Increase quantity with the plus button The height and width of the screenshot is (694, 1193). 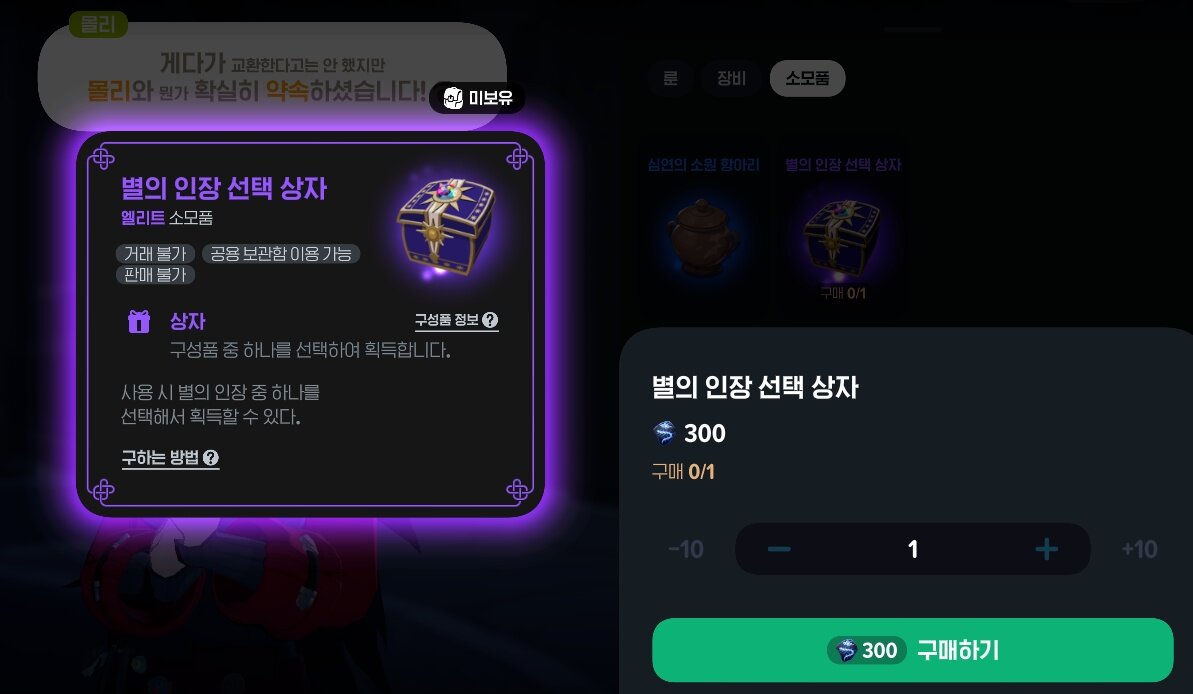1046,549
